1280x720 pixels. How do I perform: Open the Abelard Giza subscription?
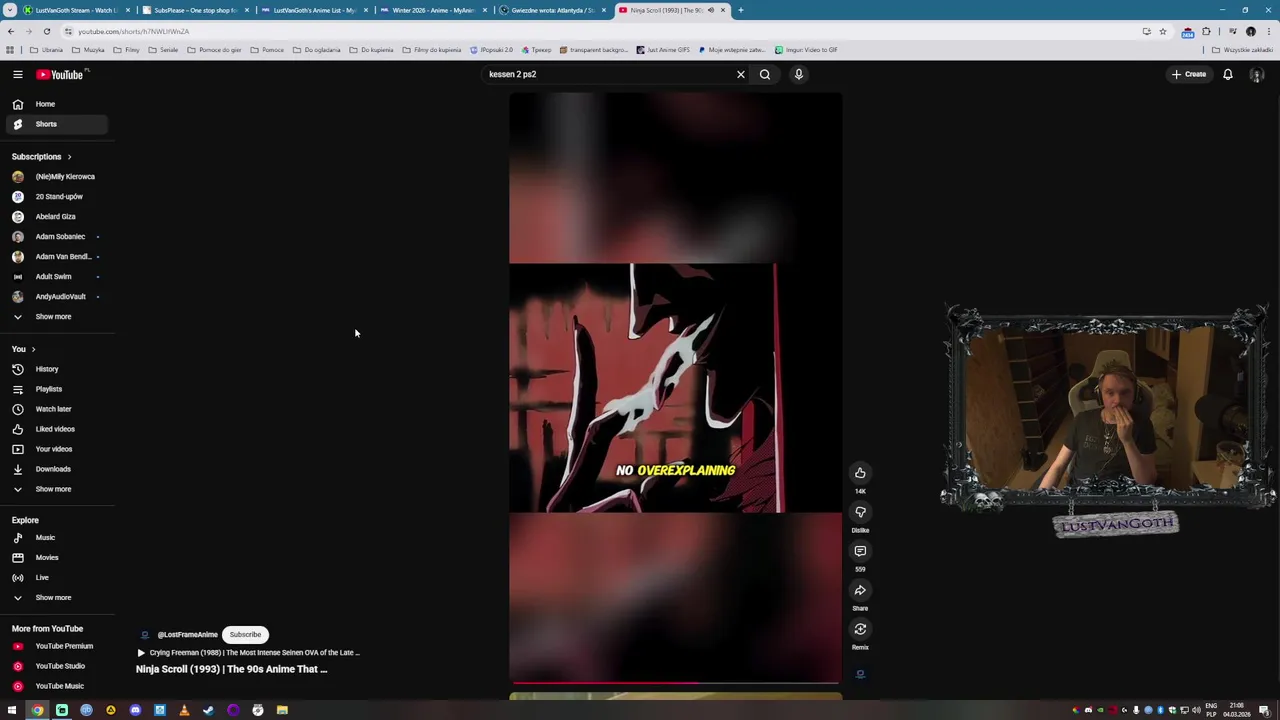pyautogui.click(x=55, y=216)
